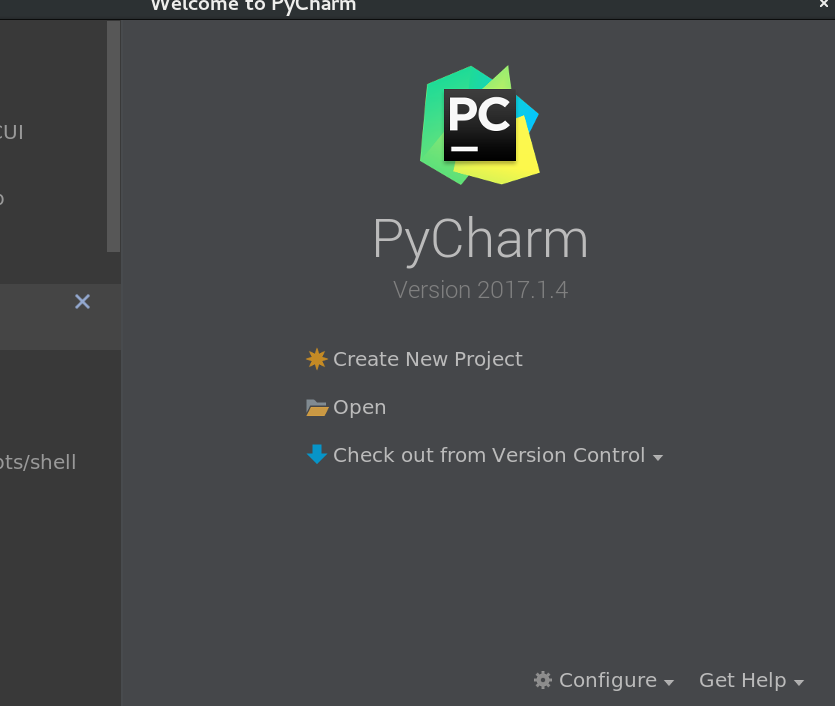Click the sparkle icon to start a project

click(316, 359)
